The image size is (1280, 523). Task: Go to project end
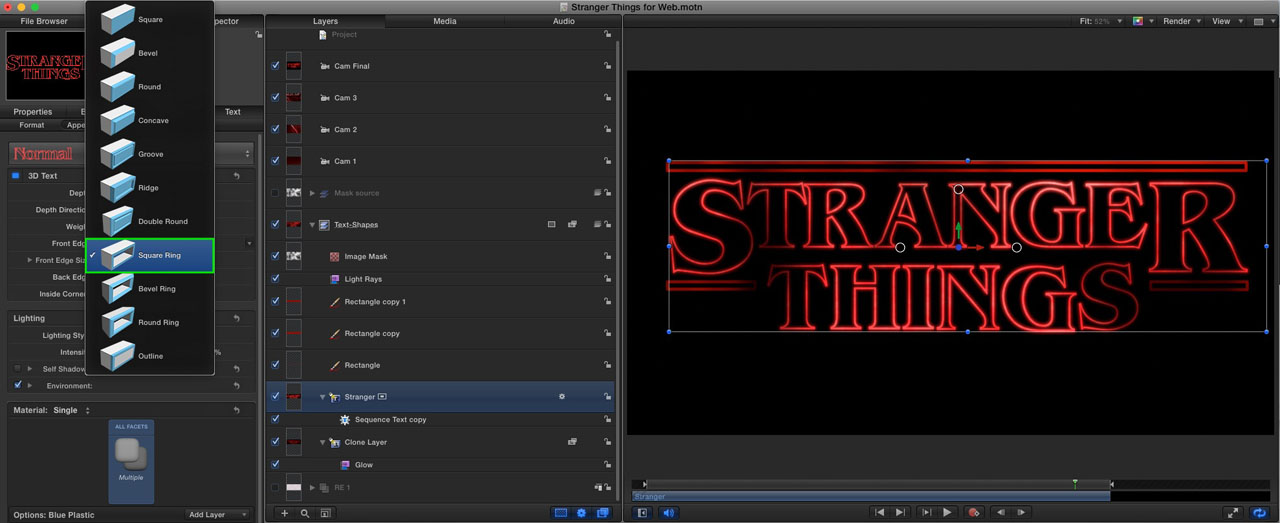(x=901, y=513)
